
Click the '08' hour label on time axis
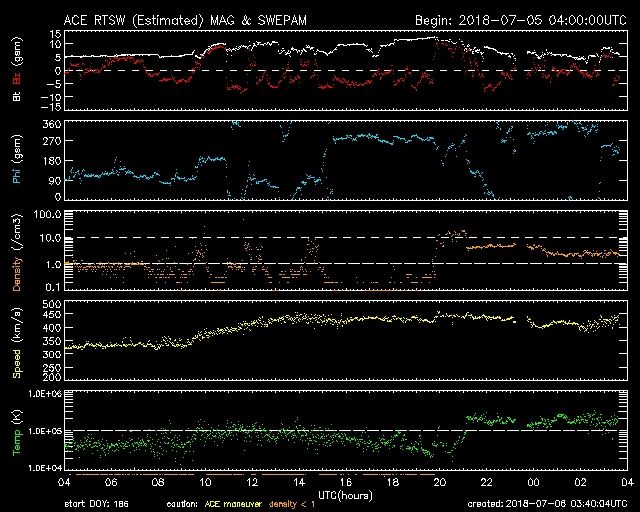[x=158, y=483]
